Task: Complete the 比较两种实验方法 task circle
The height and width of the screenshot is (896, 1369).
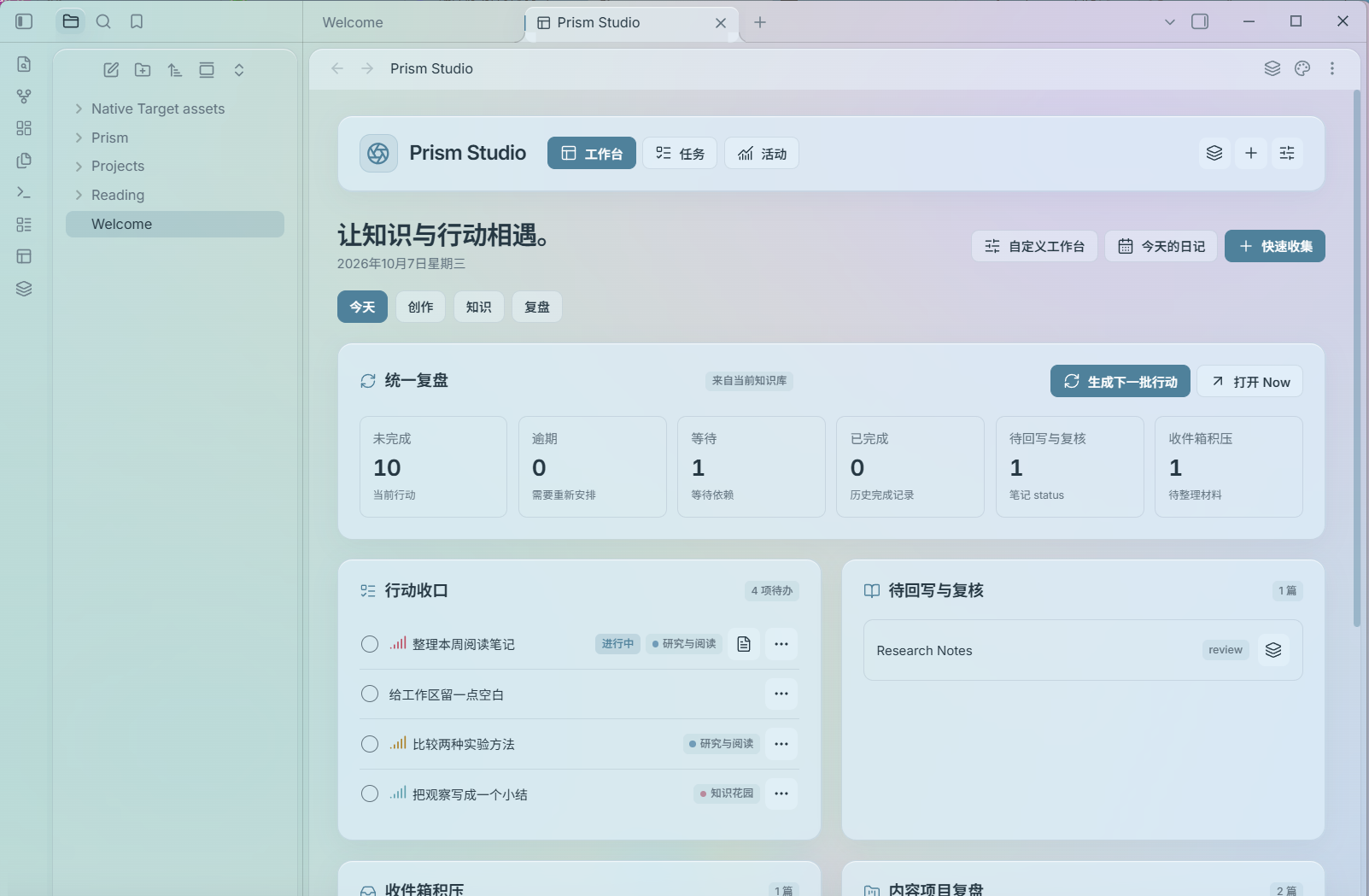Action: tap(370, 744)
